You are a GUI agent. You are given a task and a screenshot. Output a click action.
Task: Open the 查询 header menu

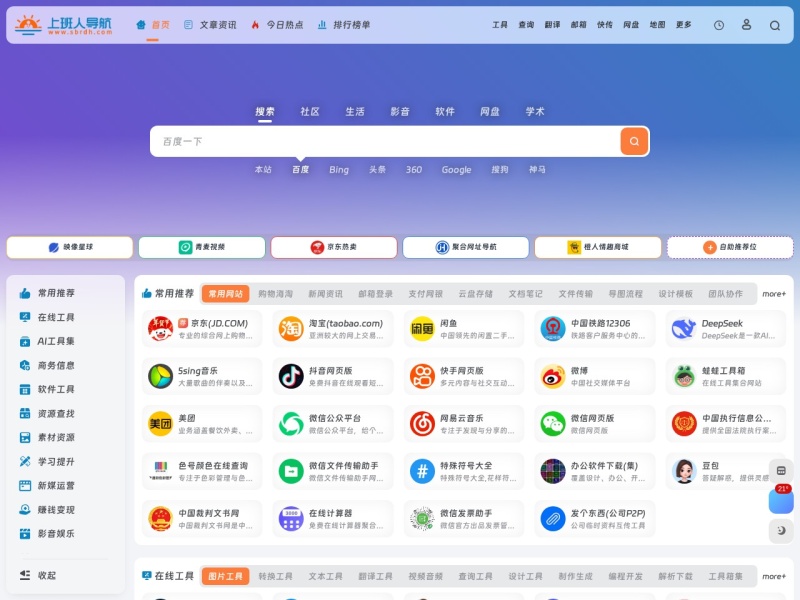coord(526,24)
